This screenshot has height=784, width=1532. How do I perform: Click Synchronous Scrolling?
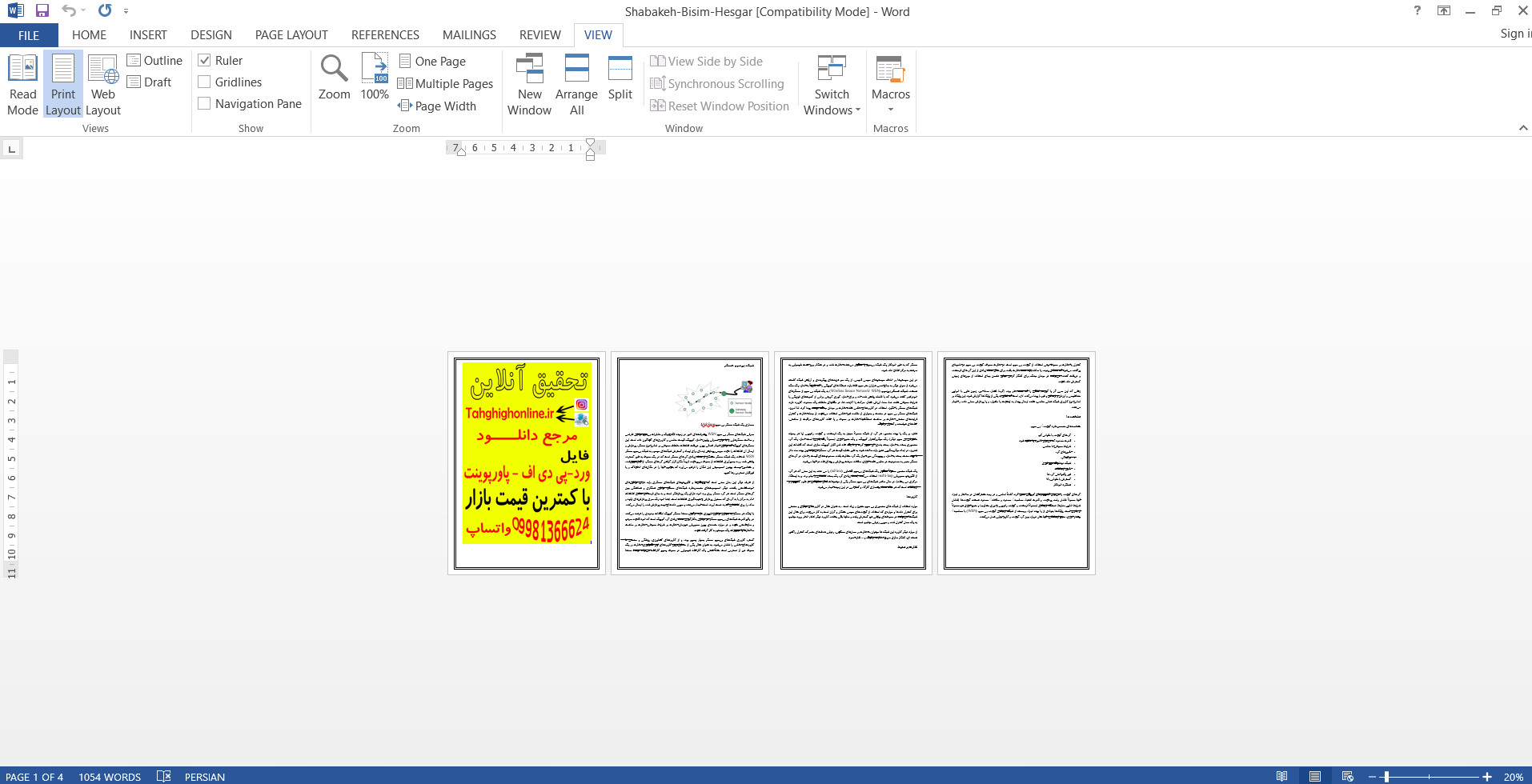717,83
